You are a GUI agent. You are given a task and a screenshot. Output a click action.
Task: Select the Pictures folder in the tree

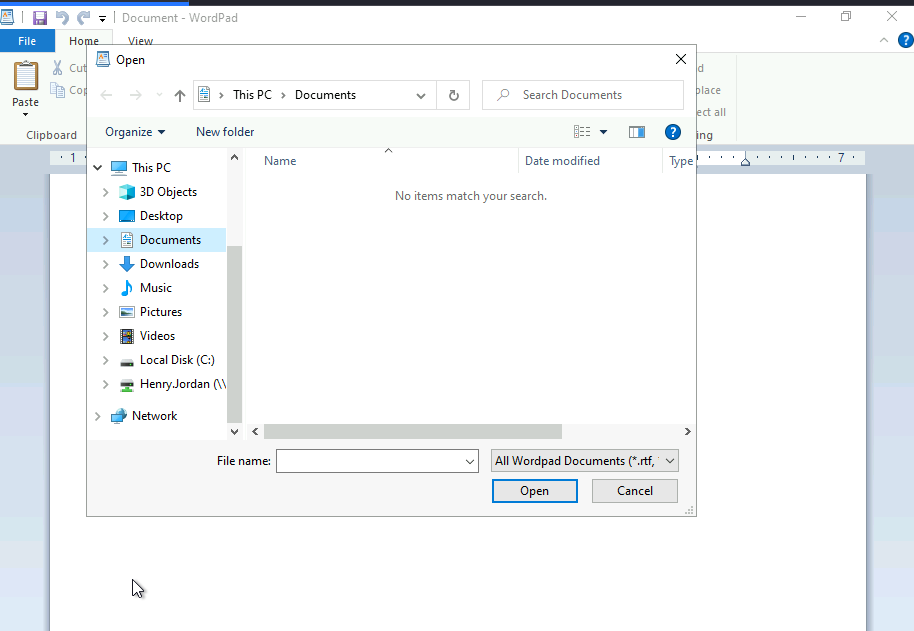(x=161, y=312)
